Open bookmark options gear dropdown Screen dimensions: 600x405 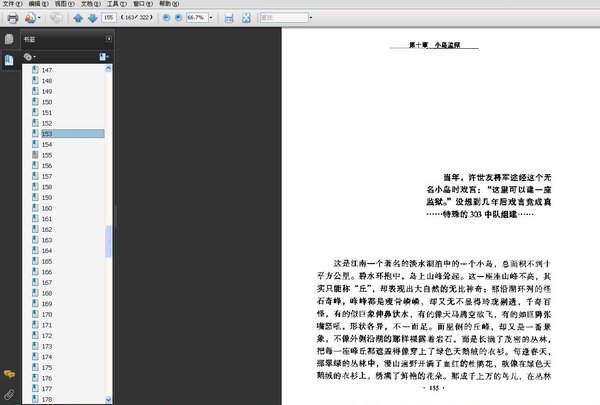(30, 57)
